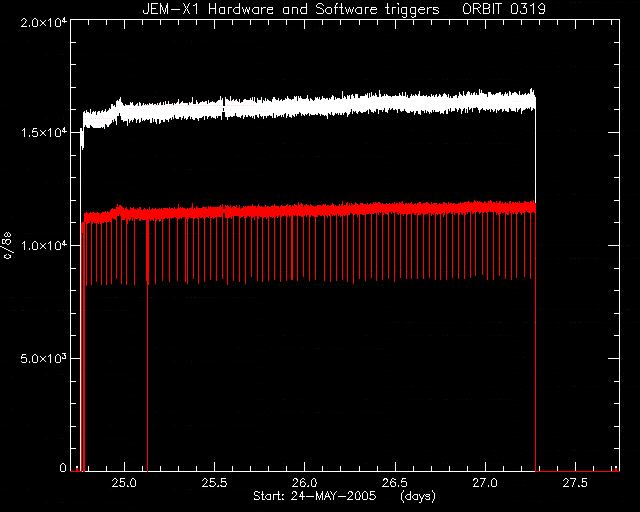Click the 1.5×10⁴ y-axis label
This screenshot has width=640, height=512.
click(x=43, y=133)
